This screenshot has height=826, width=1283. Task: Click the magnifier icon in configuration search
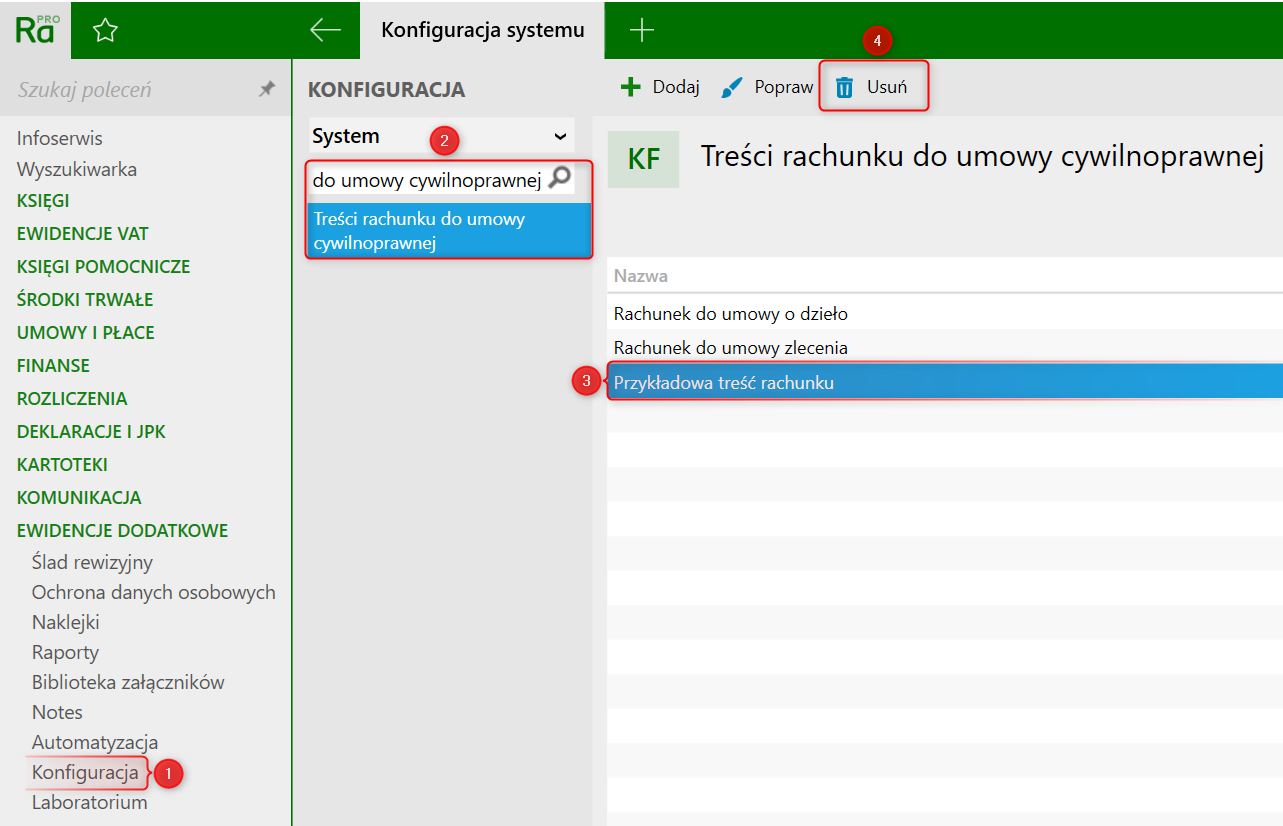[560, 179]
